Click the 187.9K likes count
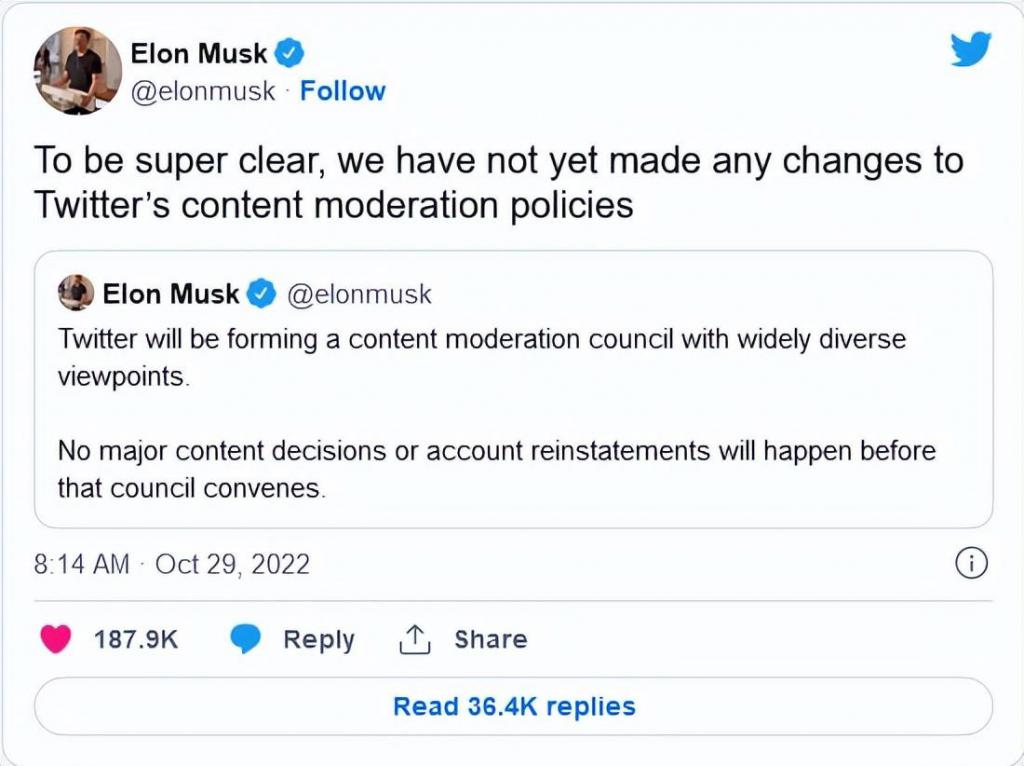Screen dimensions: 1024x766 (x=136, y=639)
